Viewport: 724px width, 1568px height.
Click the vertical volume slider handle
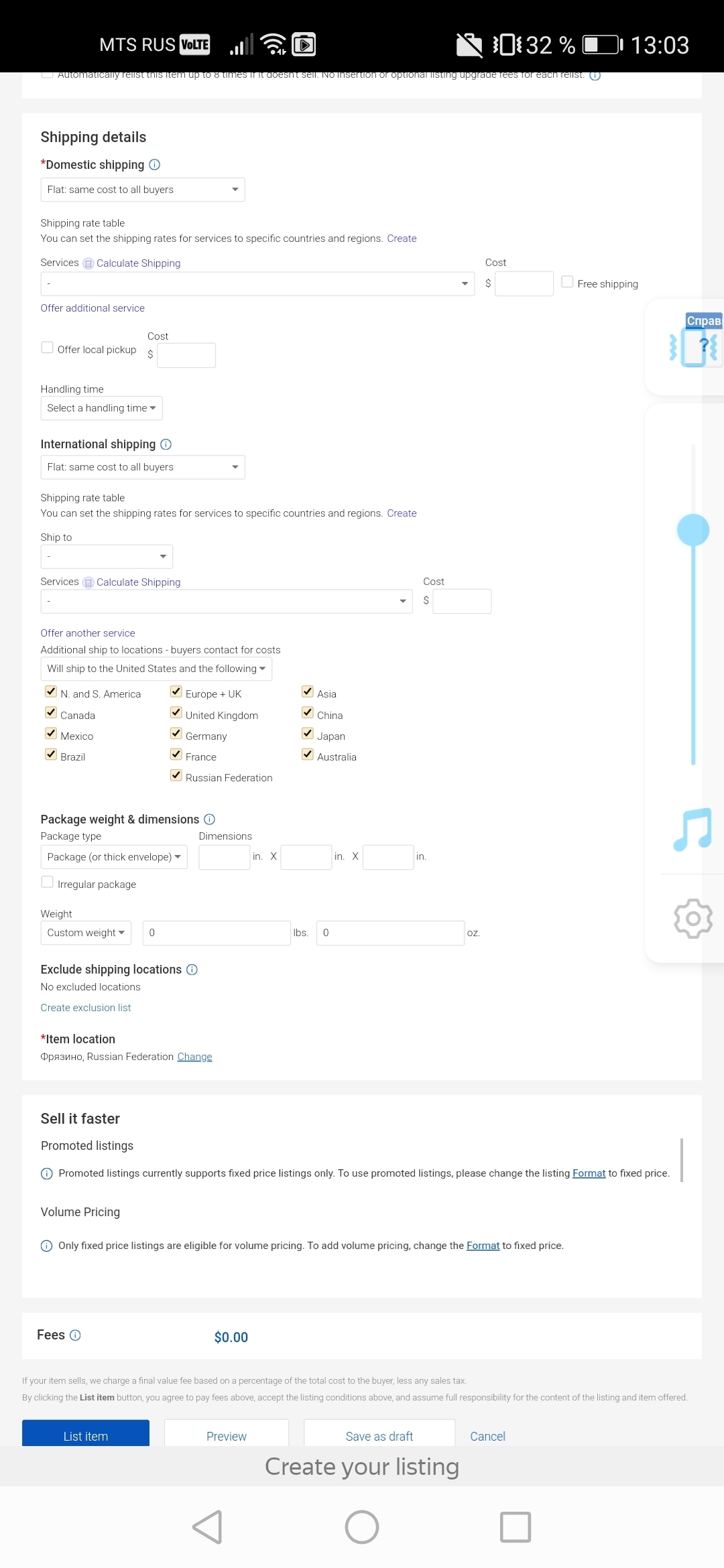[x=693, y=530]
